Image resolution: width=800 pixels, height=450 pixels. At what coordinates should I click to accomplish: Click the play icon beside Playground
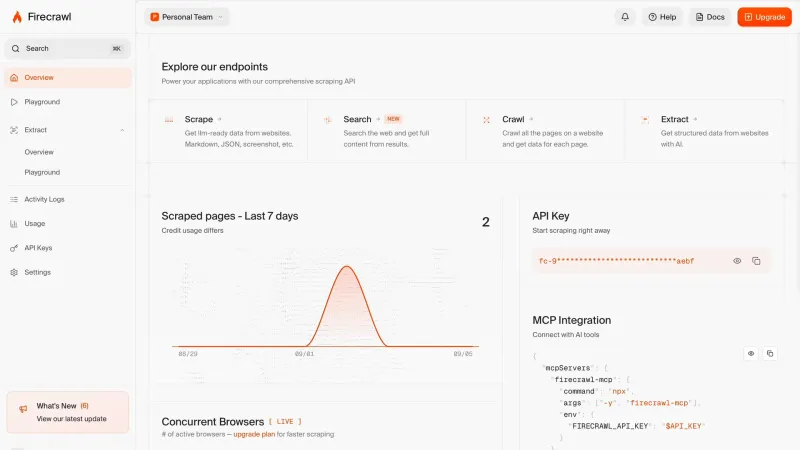pos(14,102)
